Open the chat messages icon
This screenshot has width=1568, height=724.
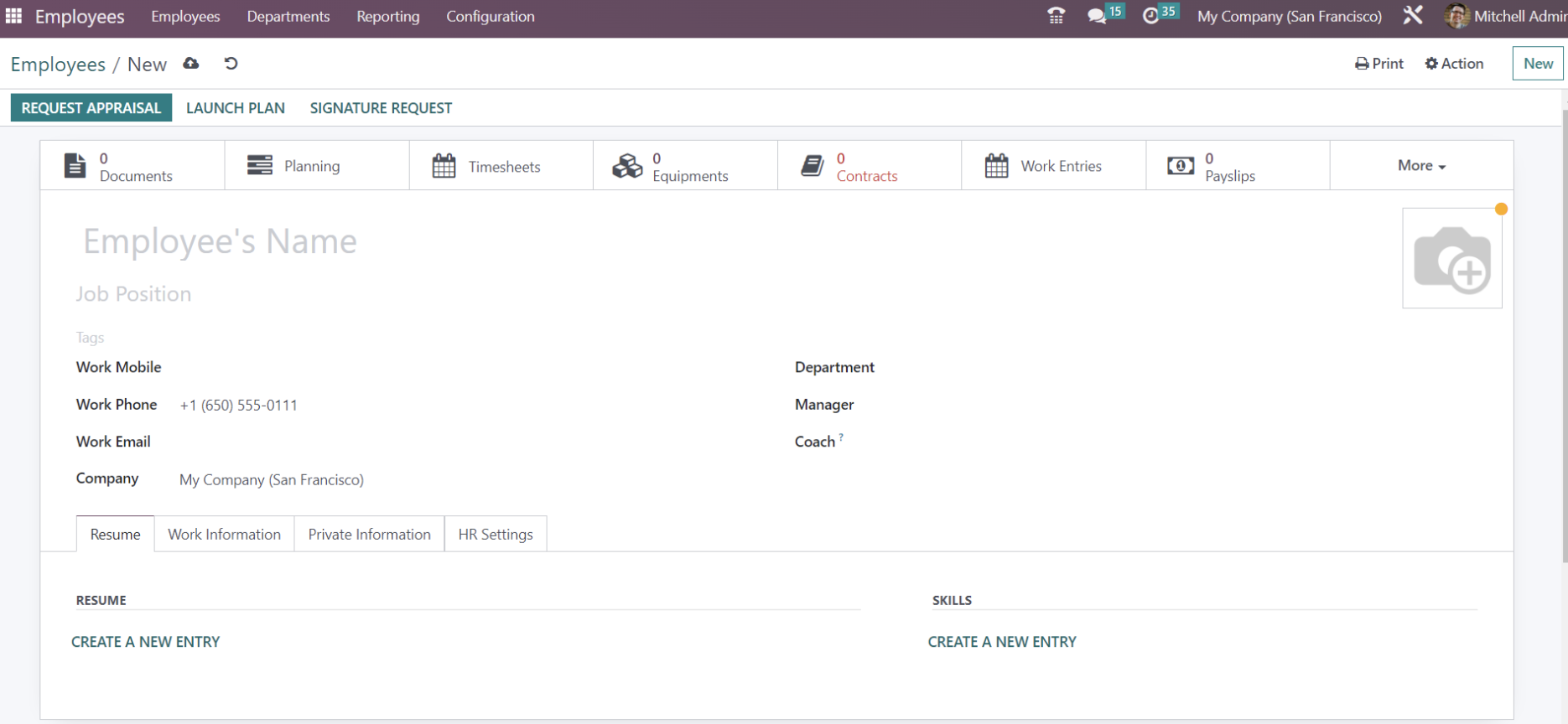point(1097,16)
